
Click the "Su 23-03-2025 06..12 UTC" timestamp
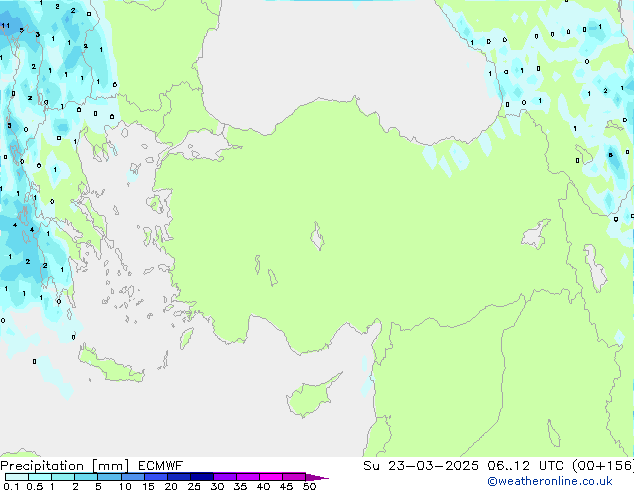463,466
